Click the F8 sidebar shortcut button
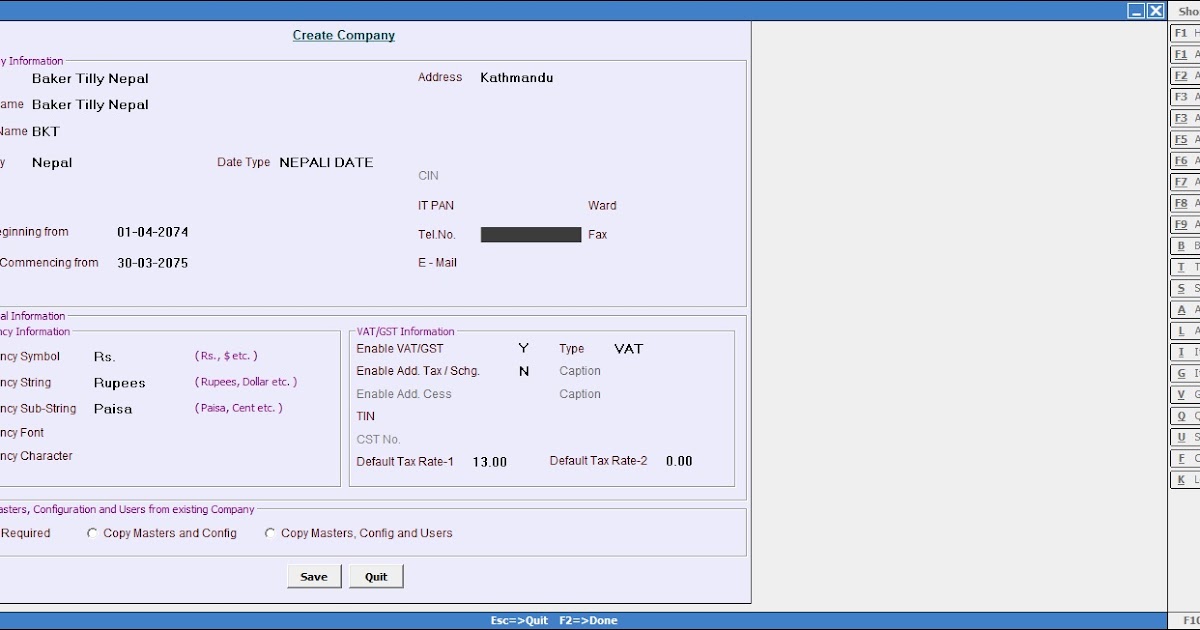Image resolution: width=1200 pixels, height=630 pixels. click(1185, 203)
